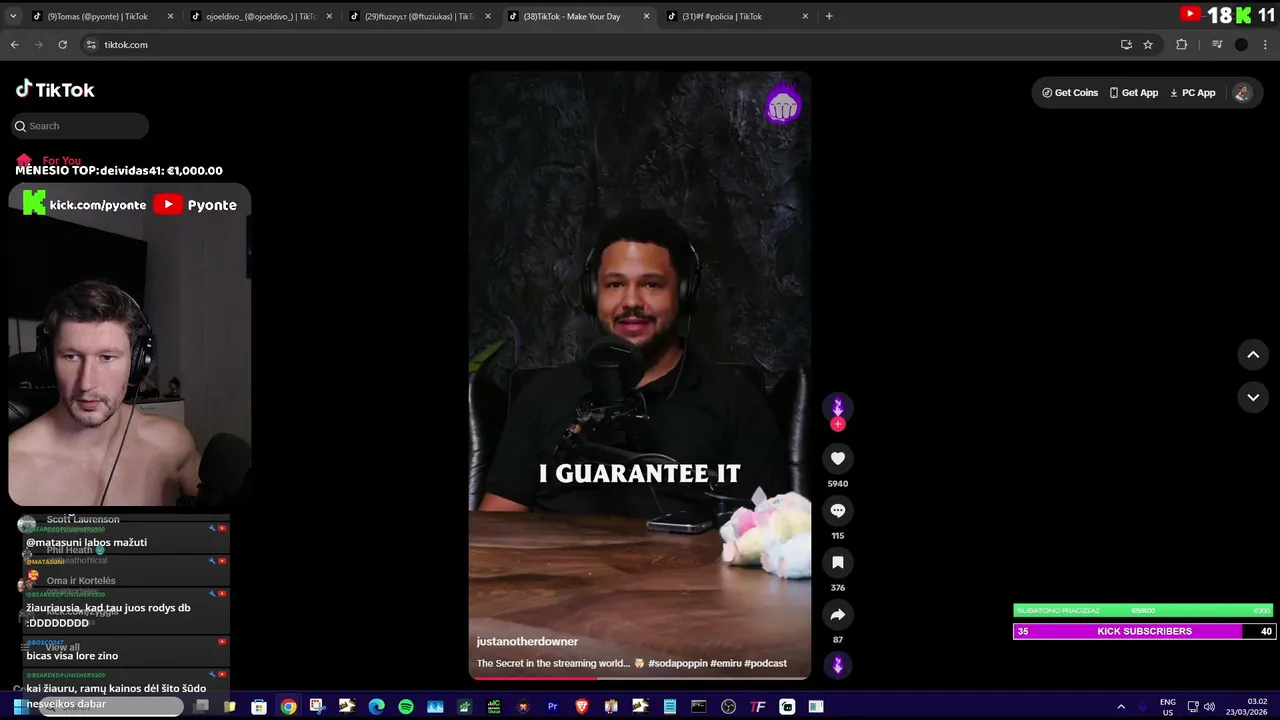Open OBS Studio from the taskbar
The height and width of the screenshot is (720, 1280).
pos(728,707)
